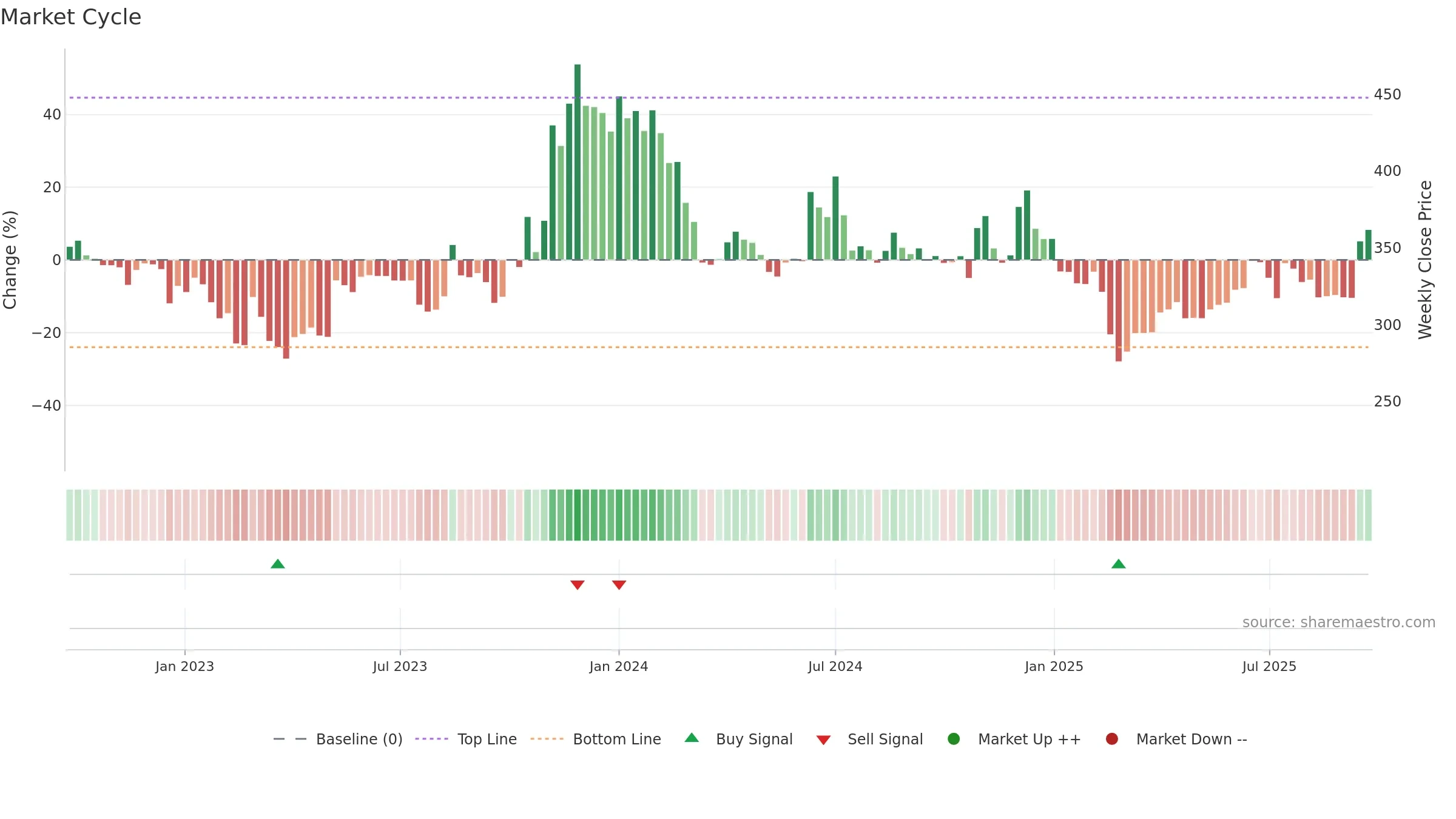Click the dark red Market Down legend dot
This screenshot has height=819, width=1456.
point(1112,739)
